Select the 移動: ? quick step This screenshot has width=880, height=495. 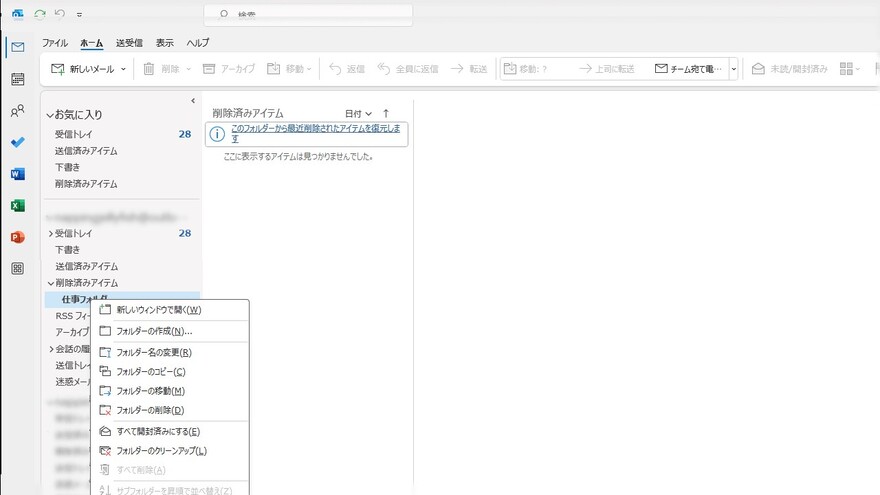pos(525,69)
